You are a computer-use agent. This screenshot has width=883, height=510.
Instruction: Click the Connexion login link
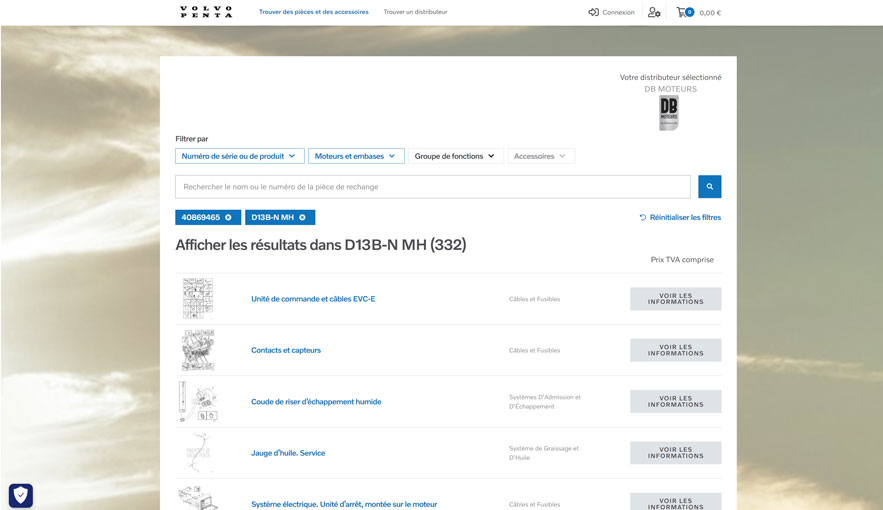click(611, 12)
